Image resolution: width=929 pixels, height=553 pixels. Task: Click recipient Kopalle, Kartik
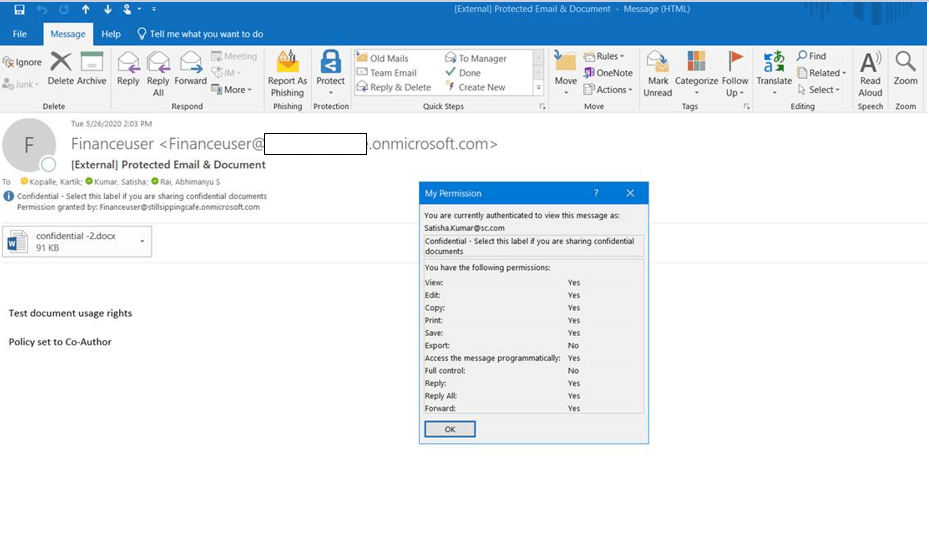(x=51, y=182)
